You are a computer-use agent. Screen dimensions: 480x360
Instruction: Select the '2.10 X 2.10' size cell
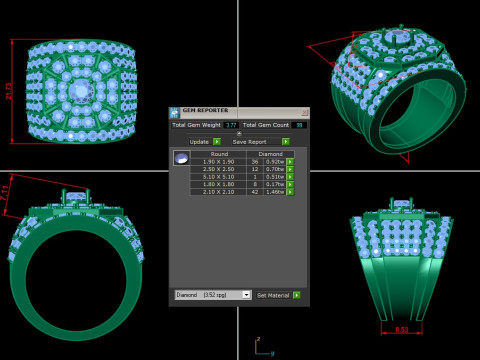click(218, 192)
